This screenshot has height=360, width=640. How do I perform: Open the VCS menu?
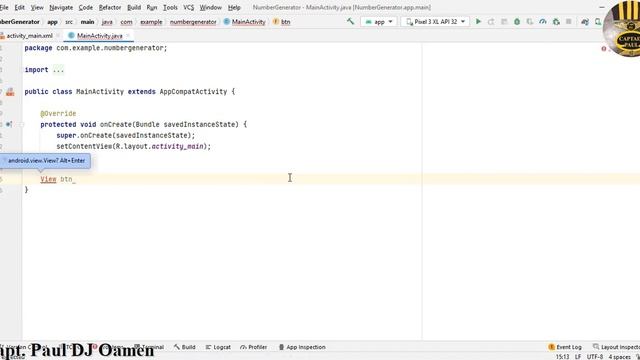189,7
